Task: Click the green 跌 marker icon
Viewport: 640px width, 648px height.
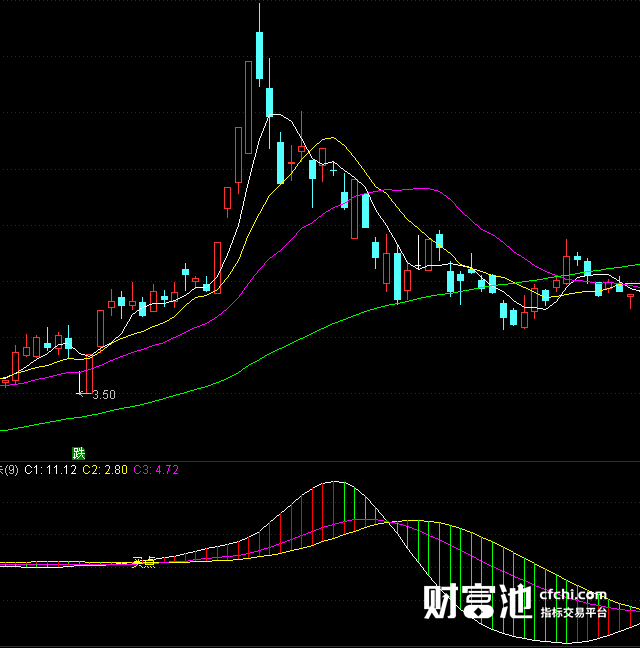Action: pyautogui.click(x=79, y=453)
